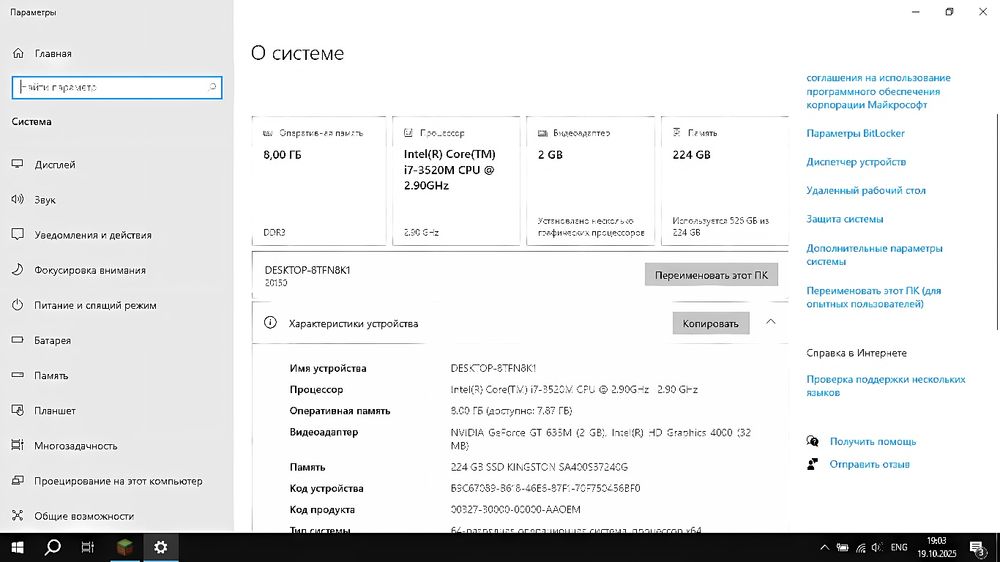Select the Память 224 GB card
The height and width of the screenshot is (562, 1000).
[725, 181]
